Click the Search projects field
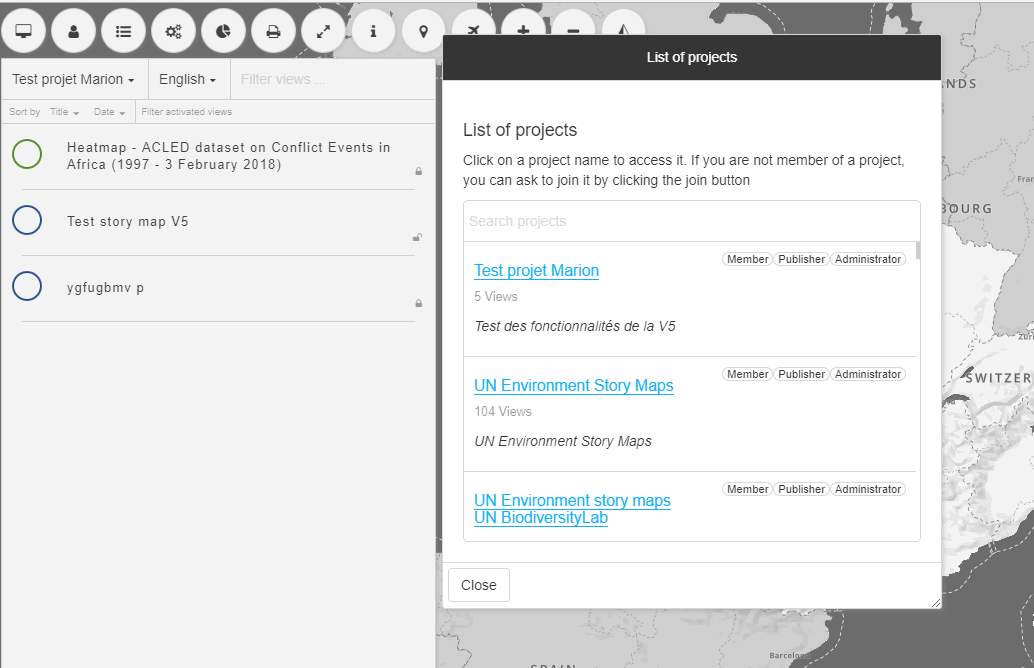Image resolution: width=1034 pixels, height=668 pixels. (x=692, y=222)
